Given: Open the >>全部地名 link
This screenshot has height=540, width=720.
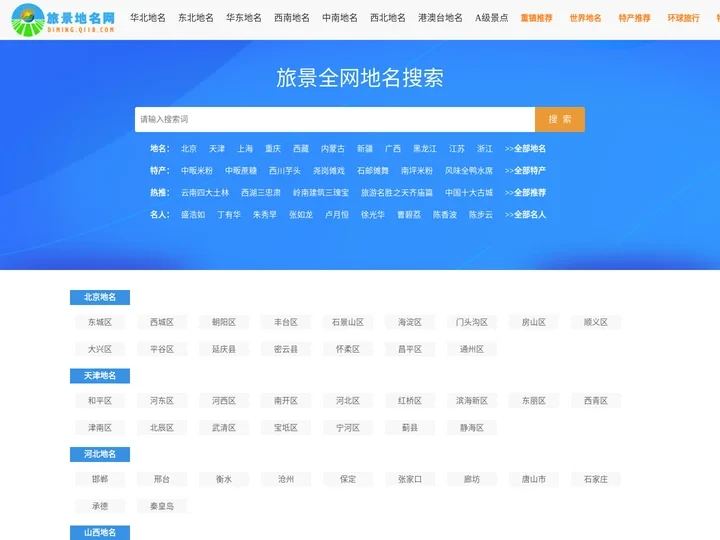Looking at the screenshot, I should tap(525, 148).
